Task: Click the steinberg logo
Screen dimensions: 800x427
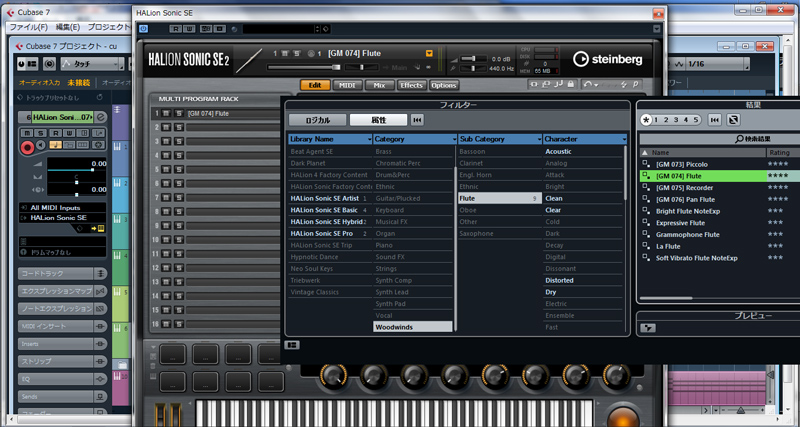Action: tap(607, 59)
